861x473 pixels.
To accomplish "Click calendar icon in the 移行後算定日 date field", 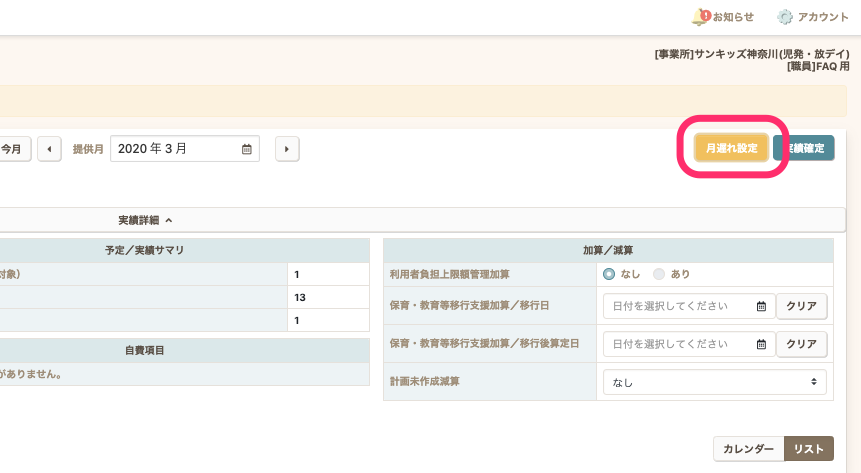I will (x=761, y=344).
